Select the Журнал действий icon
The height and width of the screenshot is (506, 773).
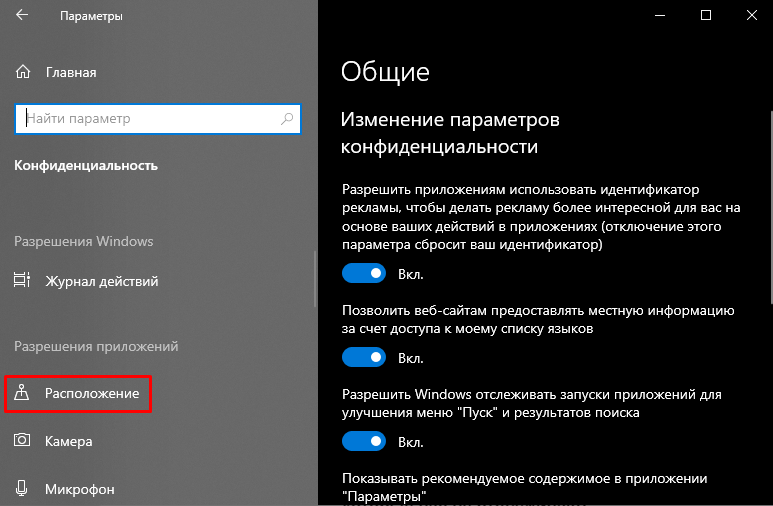(22, 280)
